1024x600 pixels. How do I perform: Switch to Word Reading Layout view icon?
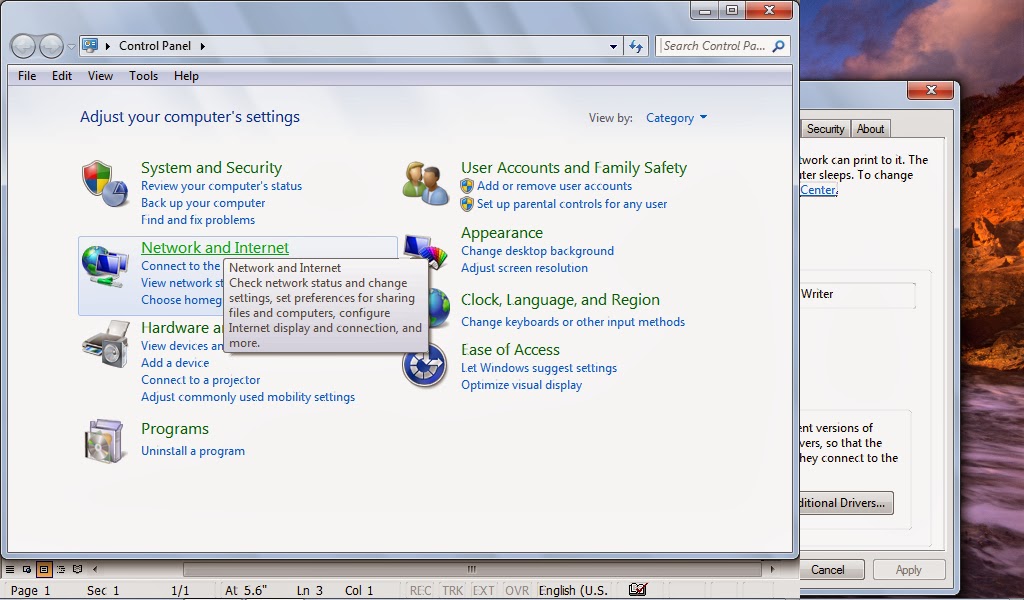click(78, 569)
